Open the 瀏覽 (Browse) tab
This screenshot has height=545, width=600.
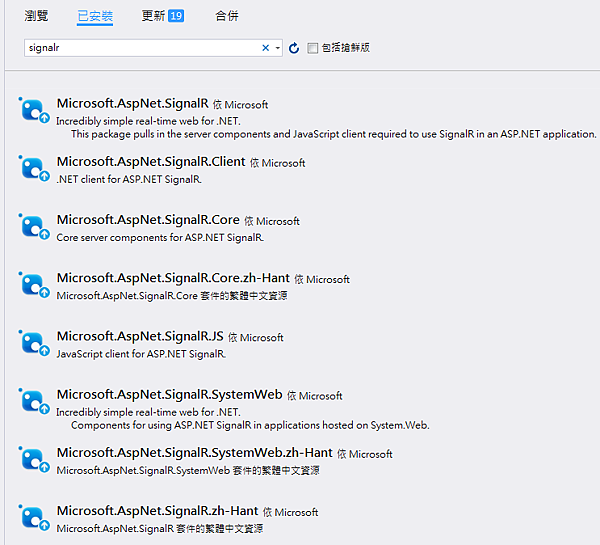pyautogui.click(x=36, y=16)
